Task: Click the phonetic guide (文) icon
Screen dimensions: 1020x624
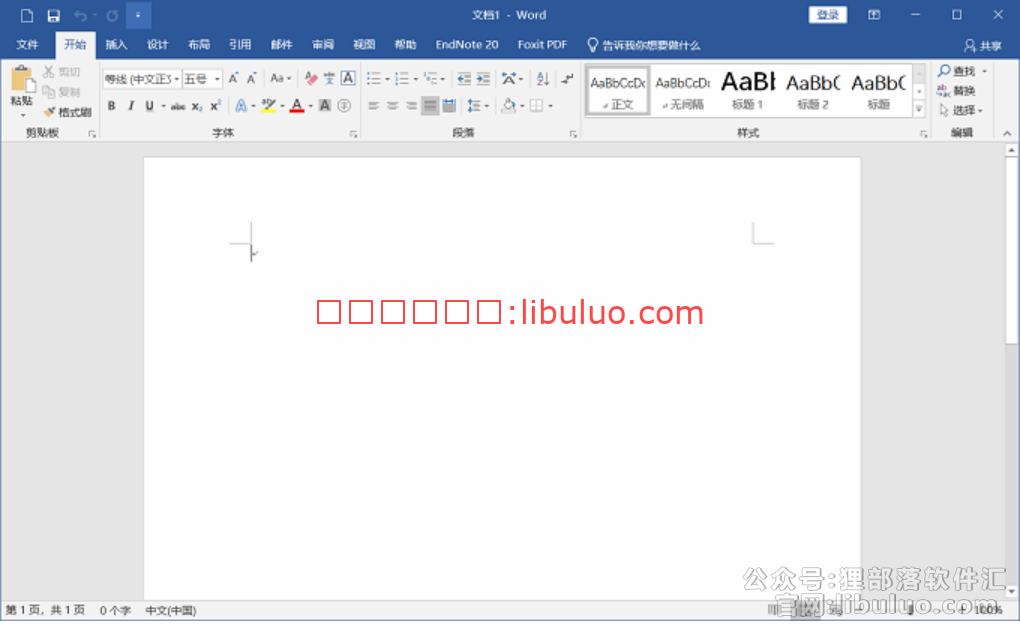Action: [x=329, y=79]
